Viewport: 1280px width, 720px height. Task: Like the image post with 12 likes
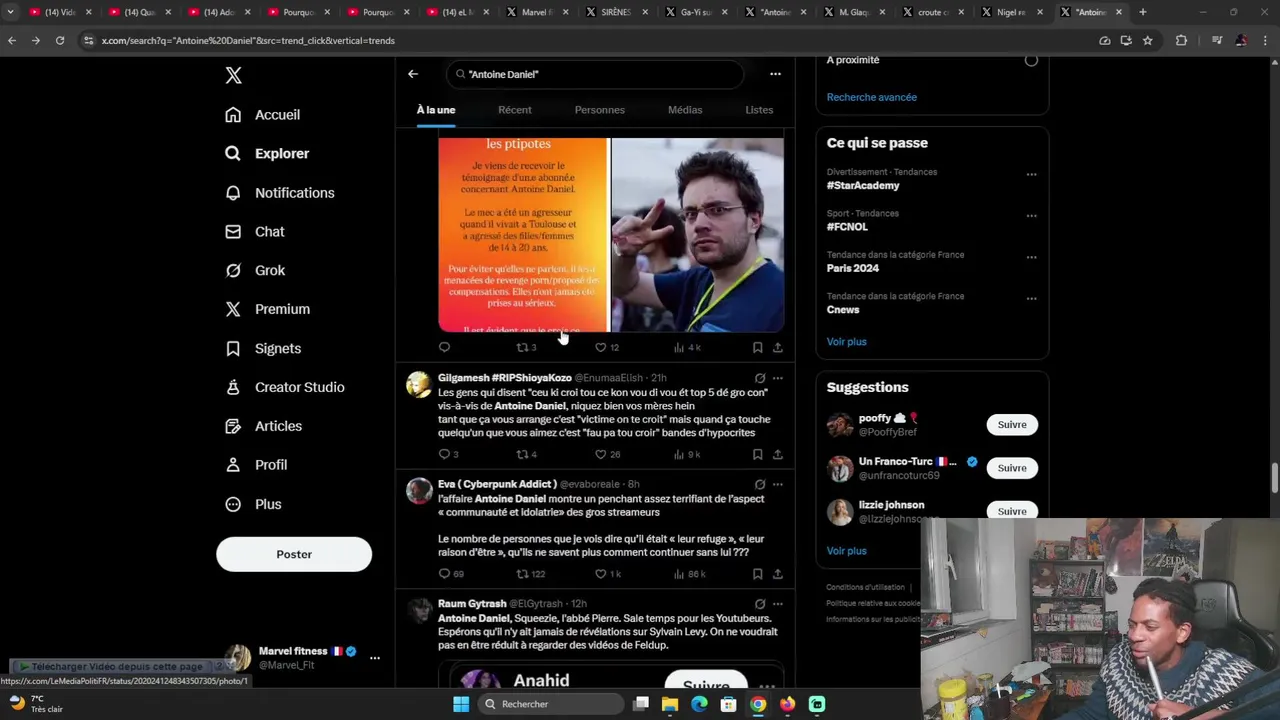[x=607, y=348]
